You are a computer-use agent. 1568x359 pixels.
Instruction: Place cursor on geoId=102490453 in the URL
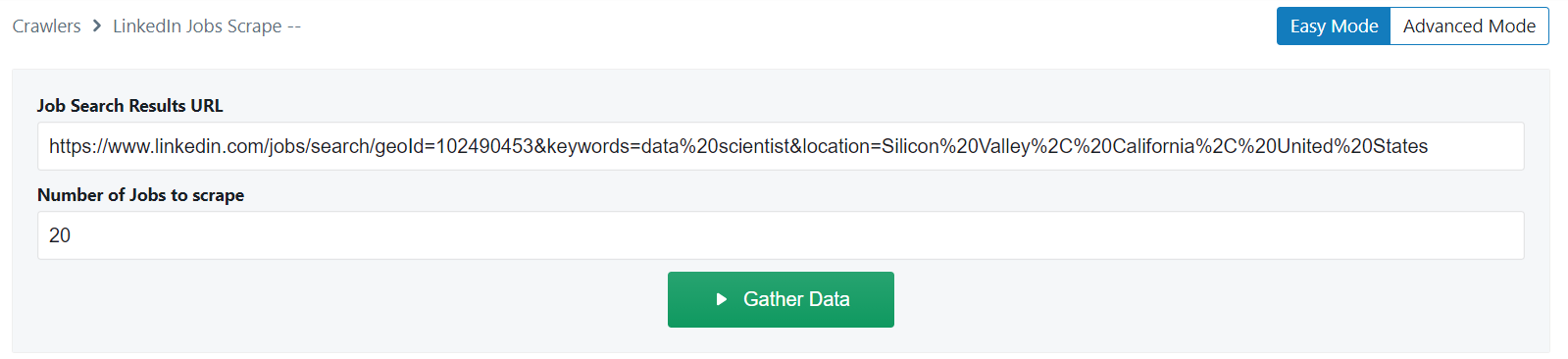pos(454,146)
